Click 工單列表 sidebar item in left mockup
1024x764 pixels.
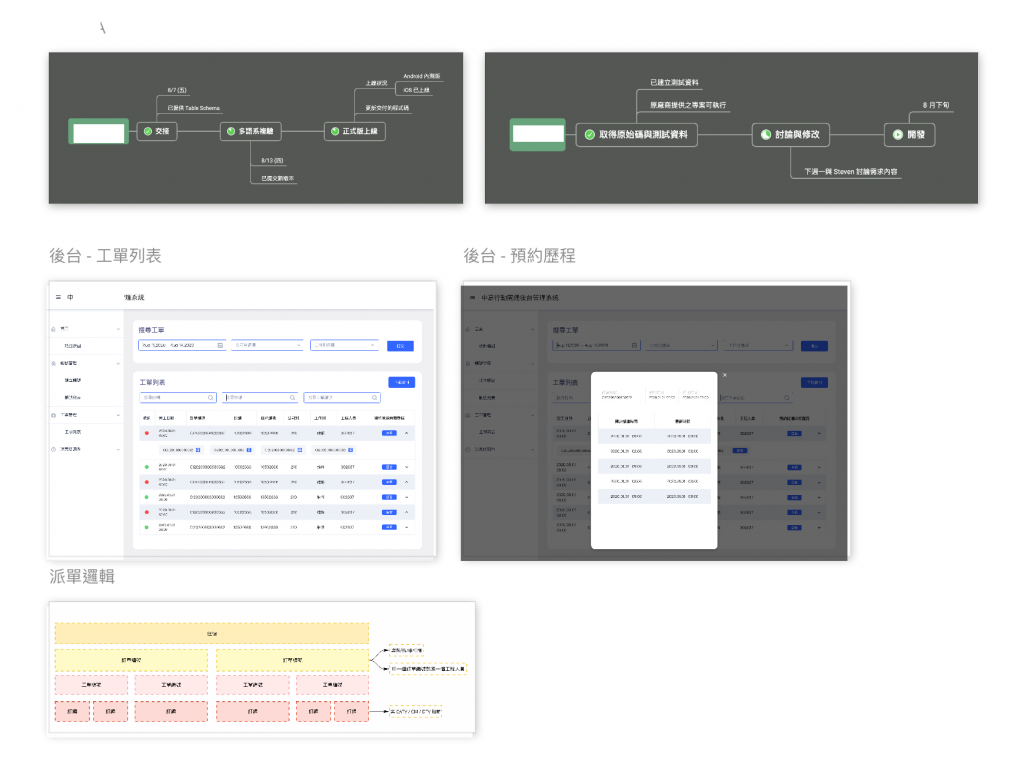[x=72, y=432]
